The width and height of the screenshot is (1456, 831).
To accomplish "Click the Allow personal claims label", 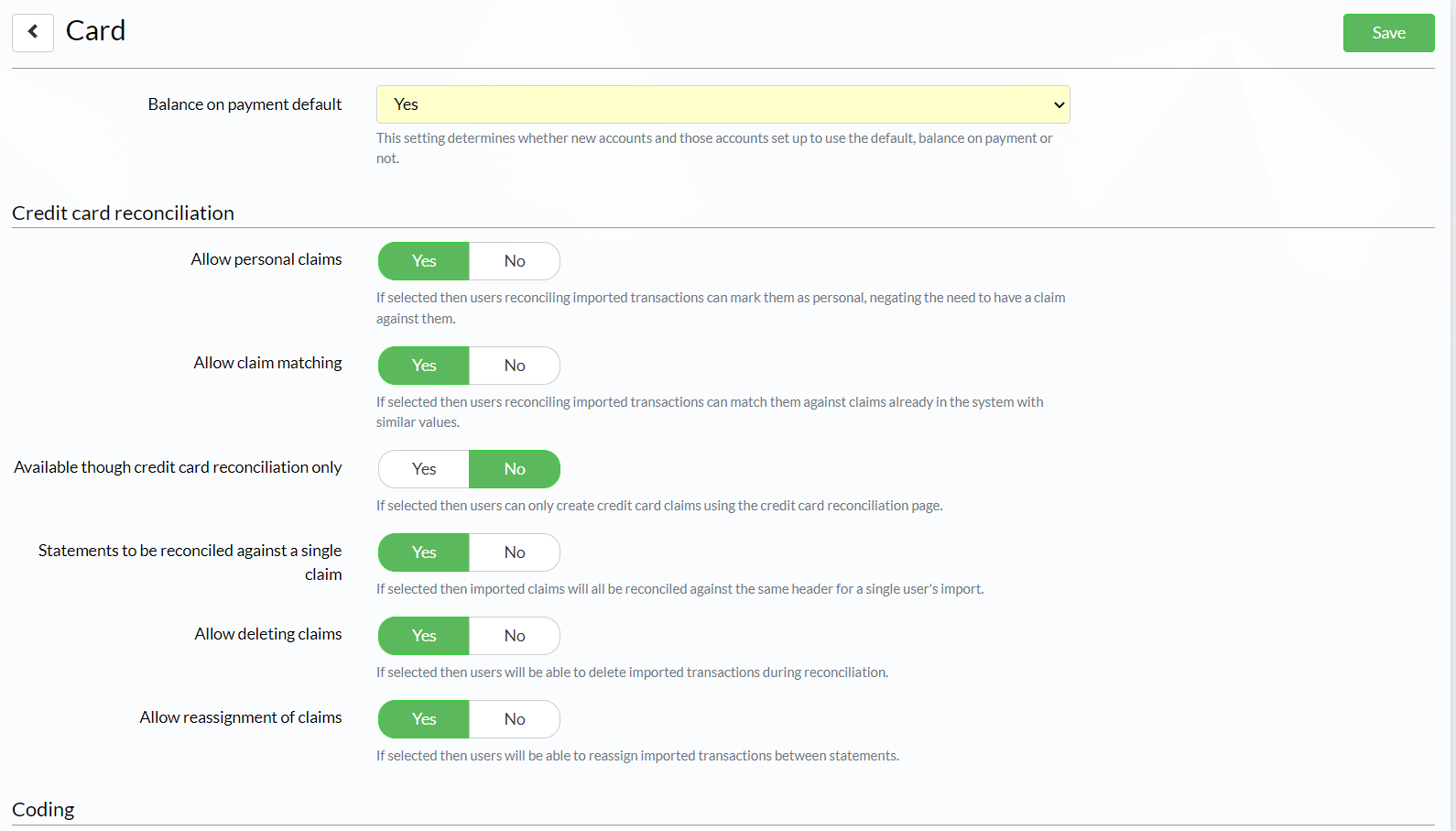I will coord(266,259).
